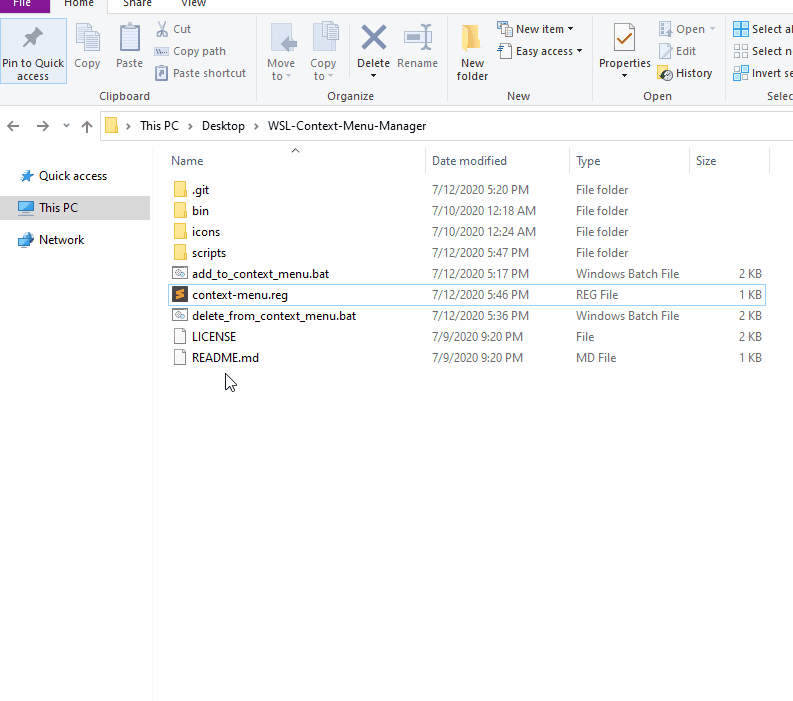Go forward with the right arrow
Viewport: 793px width, 701px height.
43,126
